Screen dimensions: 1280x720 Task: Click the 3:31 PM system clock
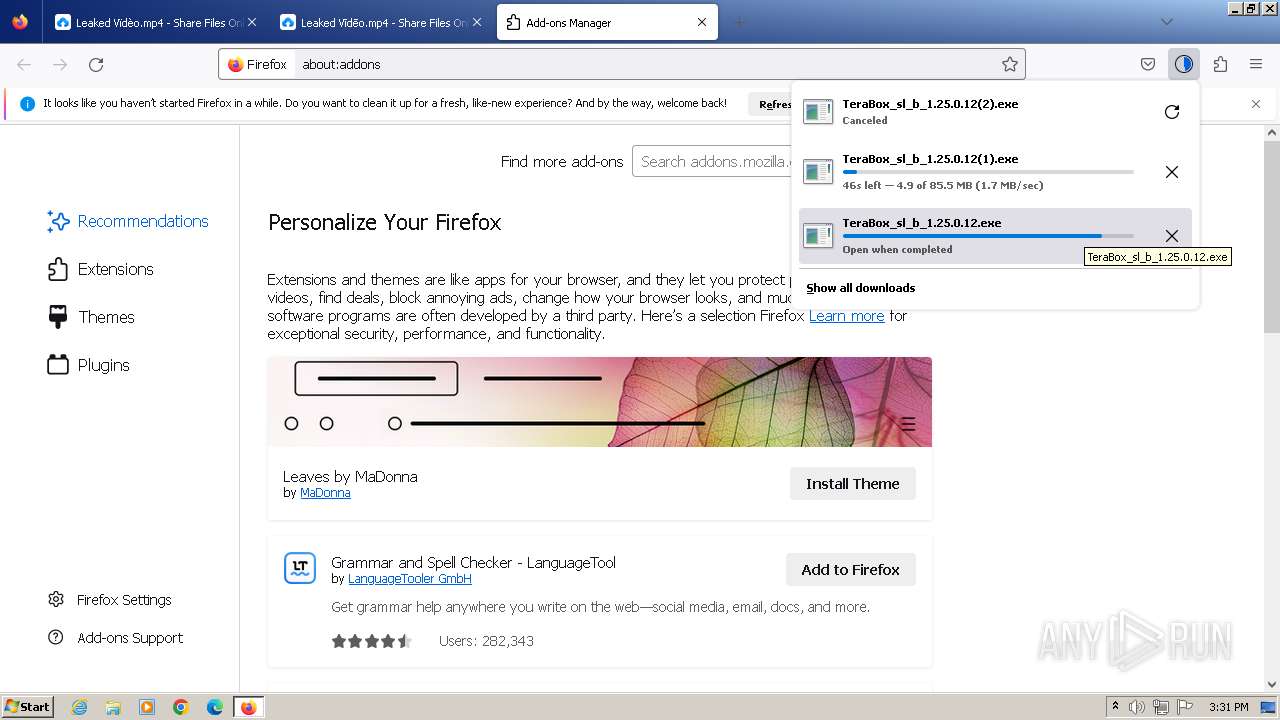tap(1228, 707)
